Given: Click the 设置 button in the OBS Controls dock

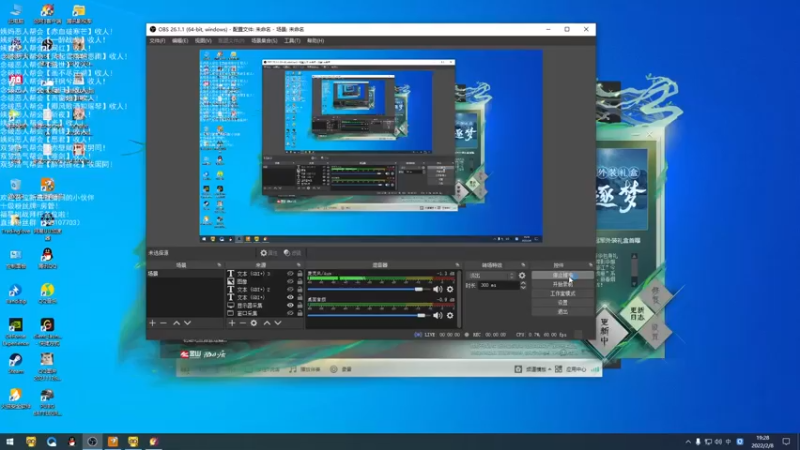Looking at the screenshot, I should 562,303.
